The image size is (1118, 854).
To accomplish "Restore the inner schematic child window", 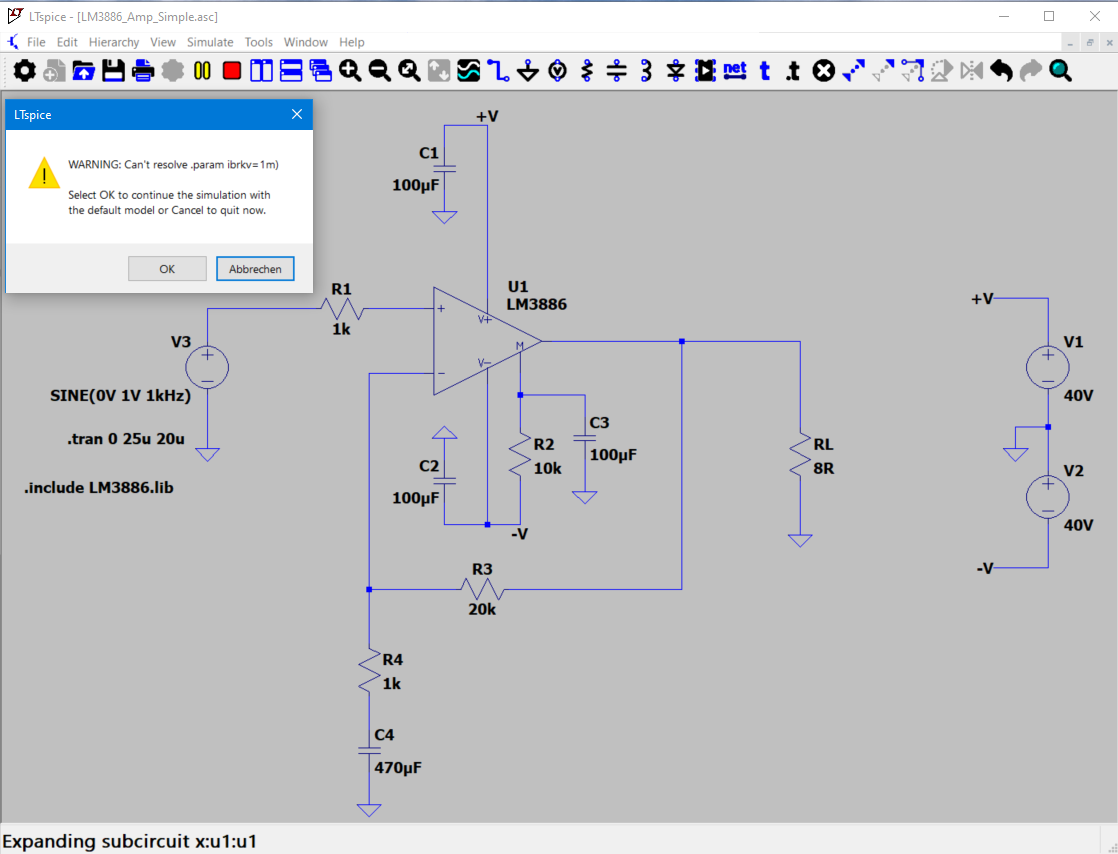I will pyautogui.click(x=1089, y=43).
